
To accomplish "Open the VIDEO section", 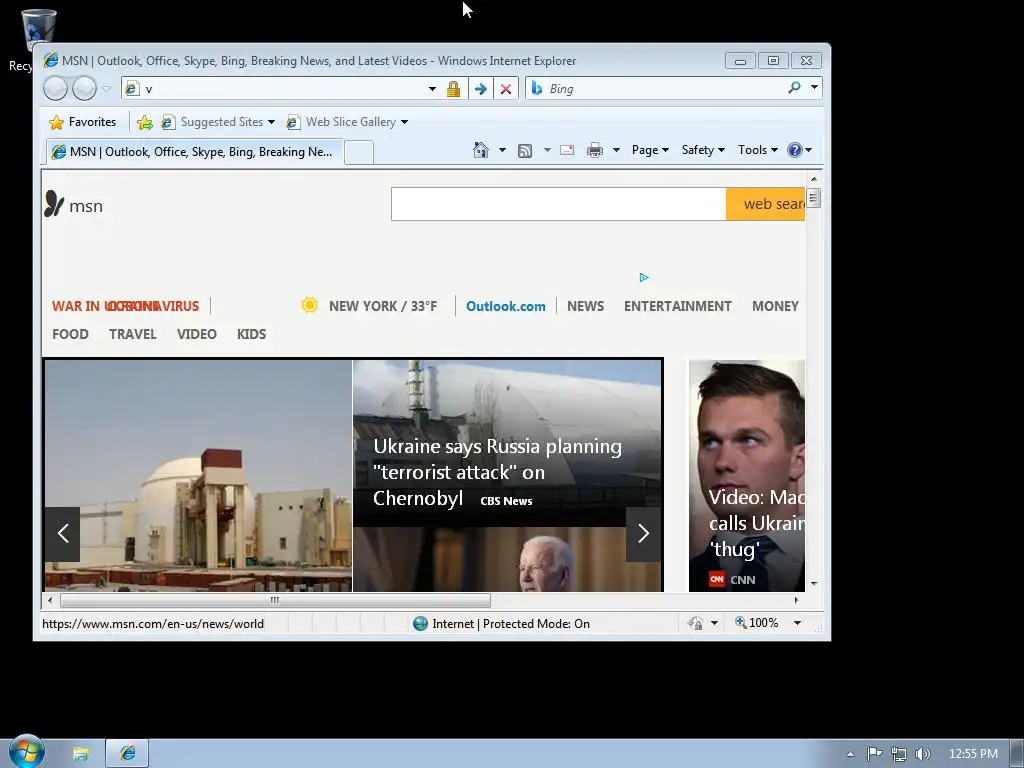I will tap(197, 334).
